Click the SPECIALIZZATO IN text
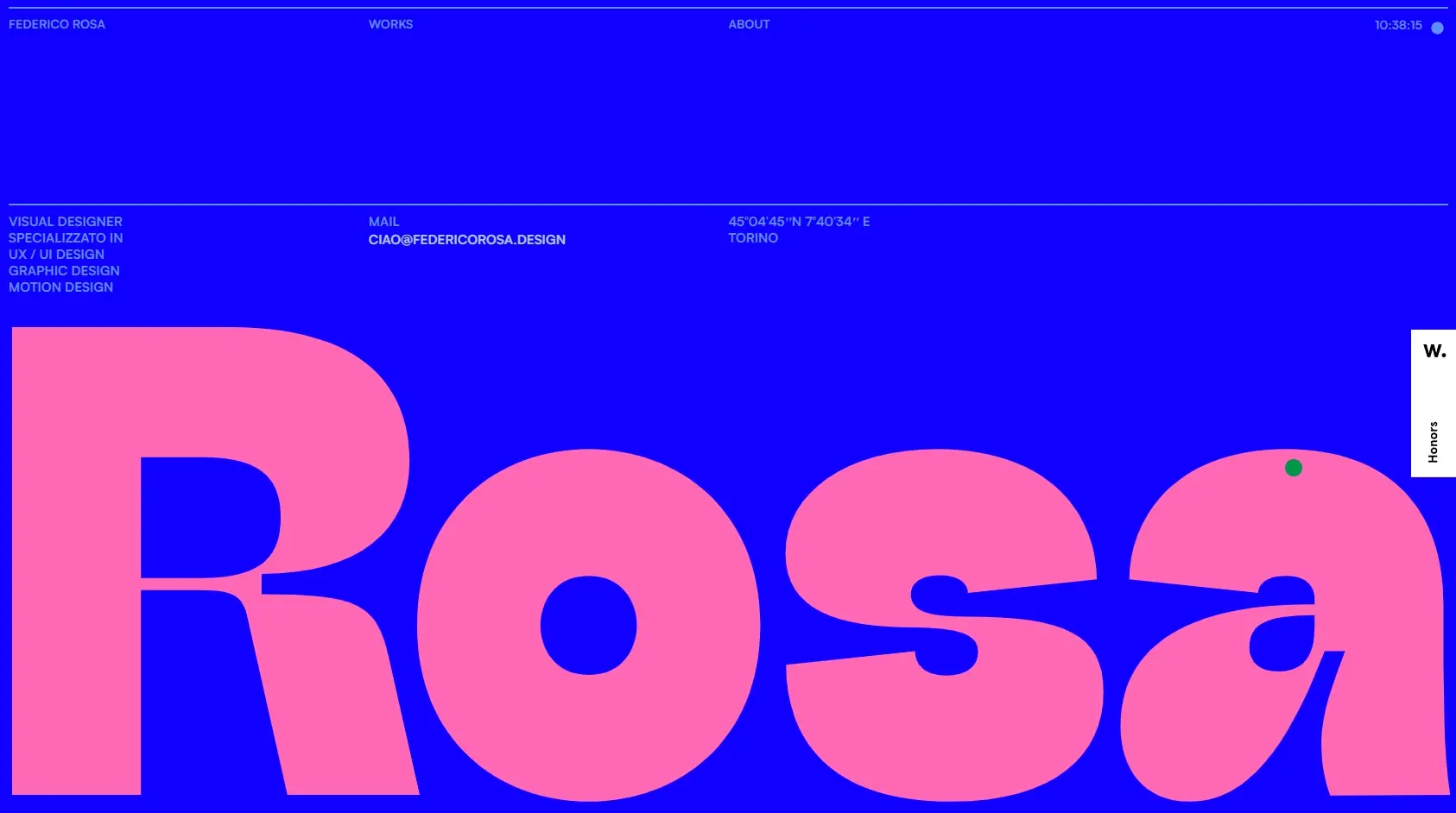The width and height of the screenshot is (1456, 813). (x=66, y=238)
